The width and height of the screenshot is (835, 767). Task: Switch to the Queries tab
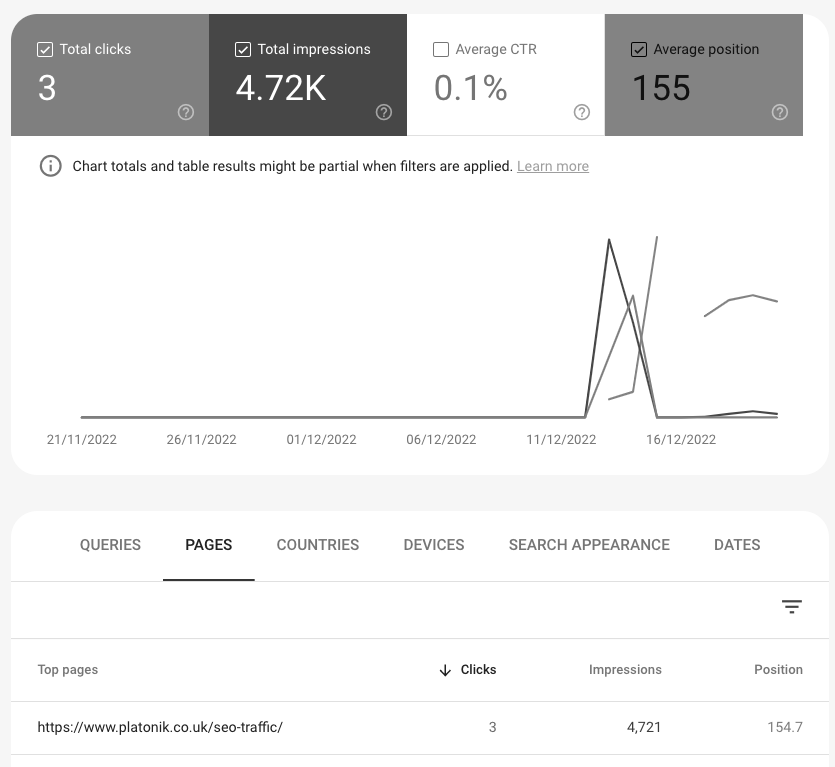tap(110, 545)
